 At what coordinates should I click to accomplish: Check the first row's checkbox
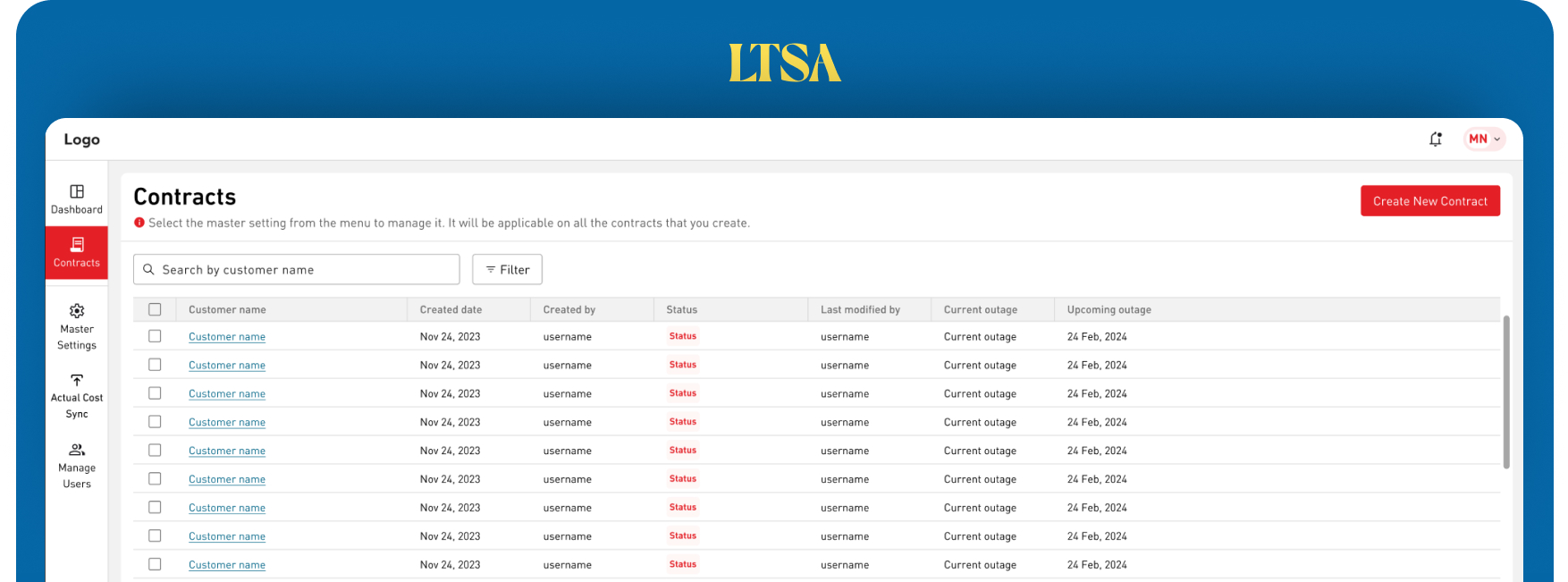point(155,336)
